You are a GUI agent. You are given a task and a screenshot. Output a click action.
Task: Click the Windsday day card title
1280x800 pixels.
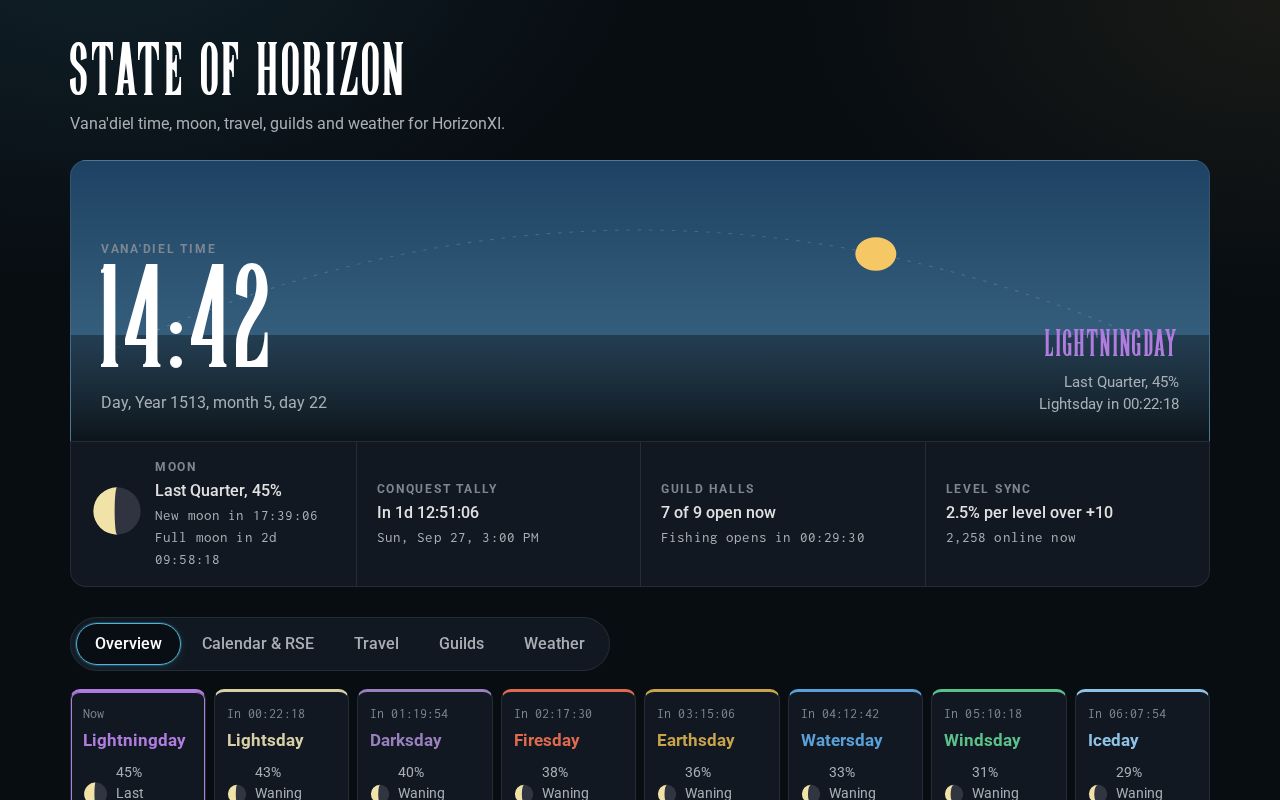click(x=982, y=740)
